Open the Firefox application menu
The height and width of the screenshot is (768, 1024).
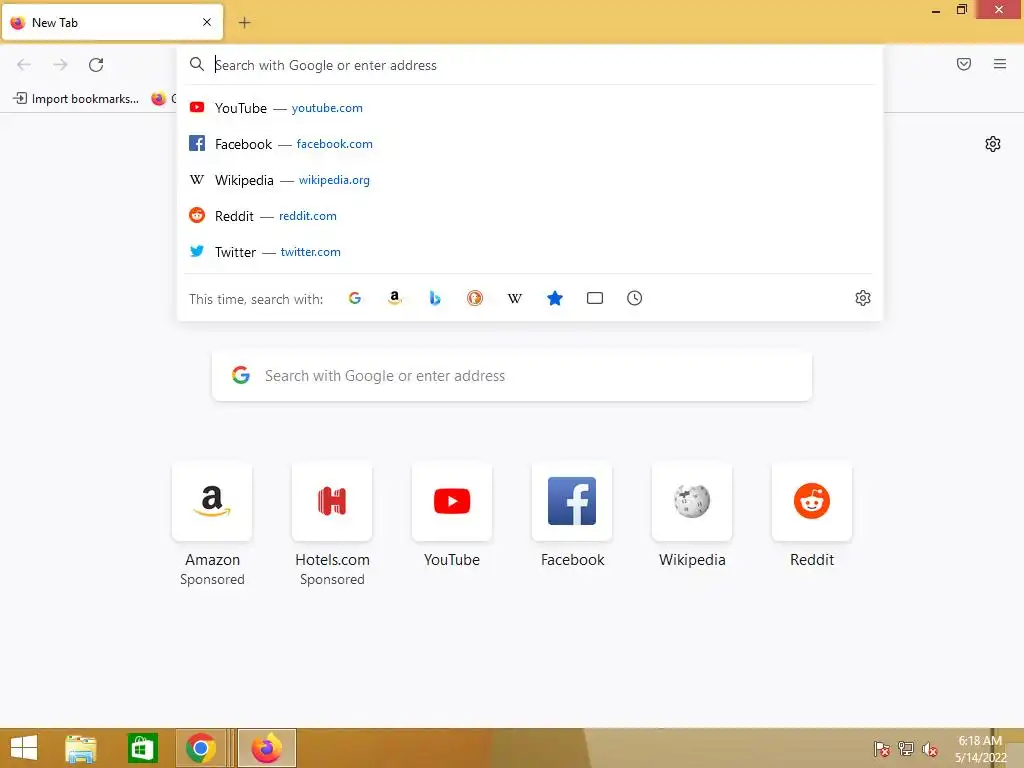[1000, 64]
